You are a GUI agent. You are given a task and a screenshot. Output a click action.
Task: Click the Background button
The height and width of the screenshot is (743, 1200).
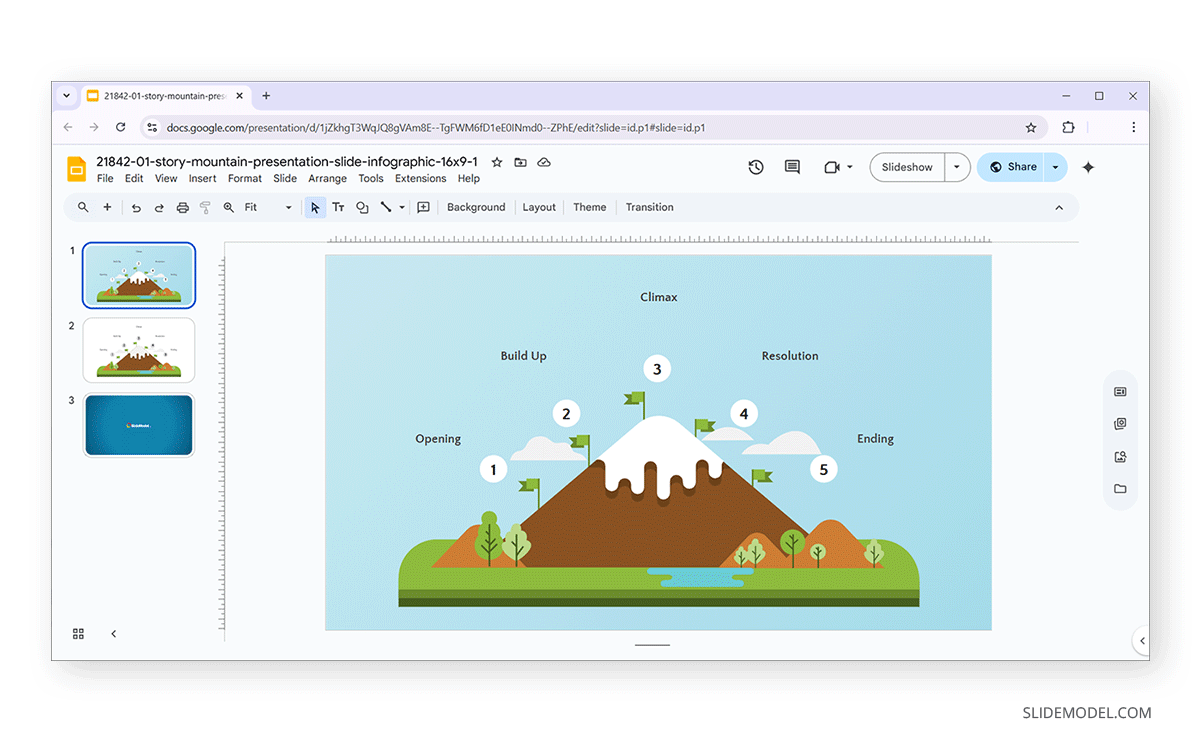coord(476,208)
